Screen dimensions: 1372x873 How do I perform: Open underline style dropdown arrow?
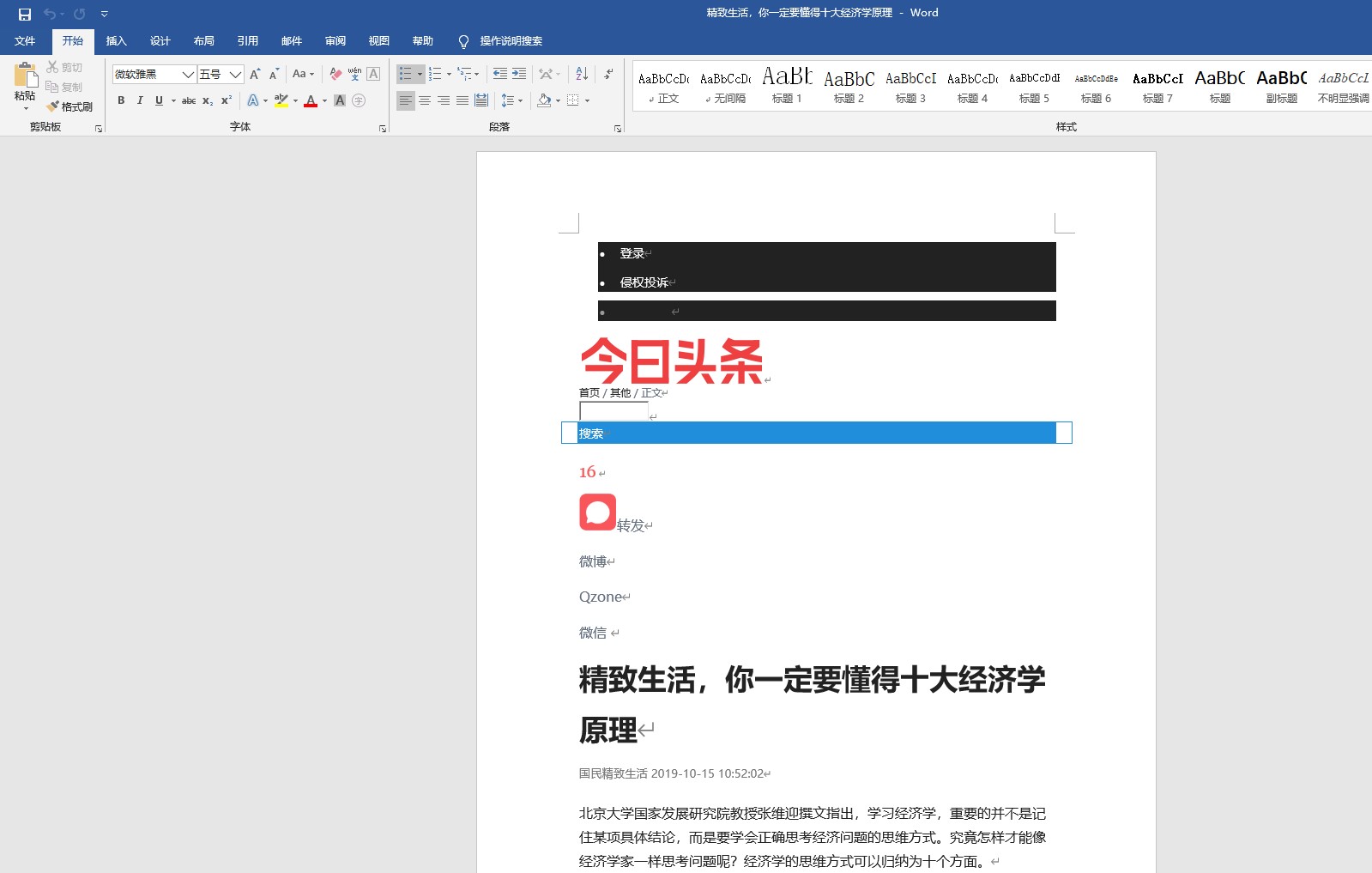[173, 100]
